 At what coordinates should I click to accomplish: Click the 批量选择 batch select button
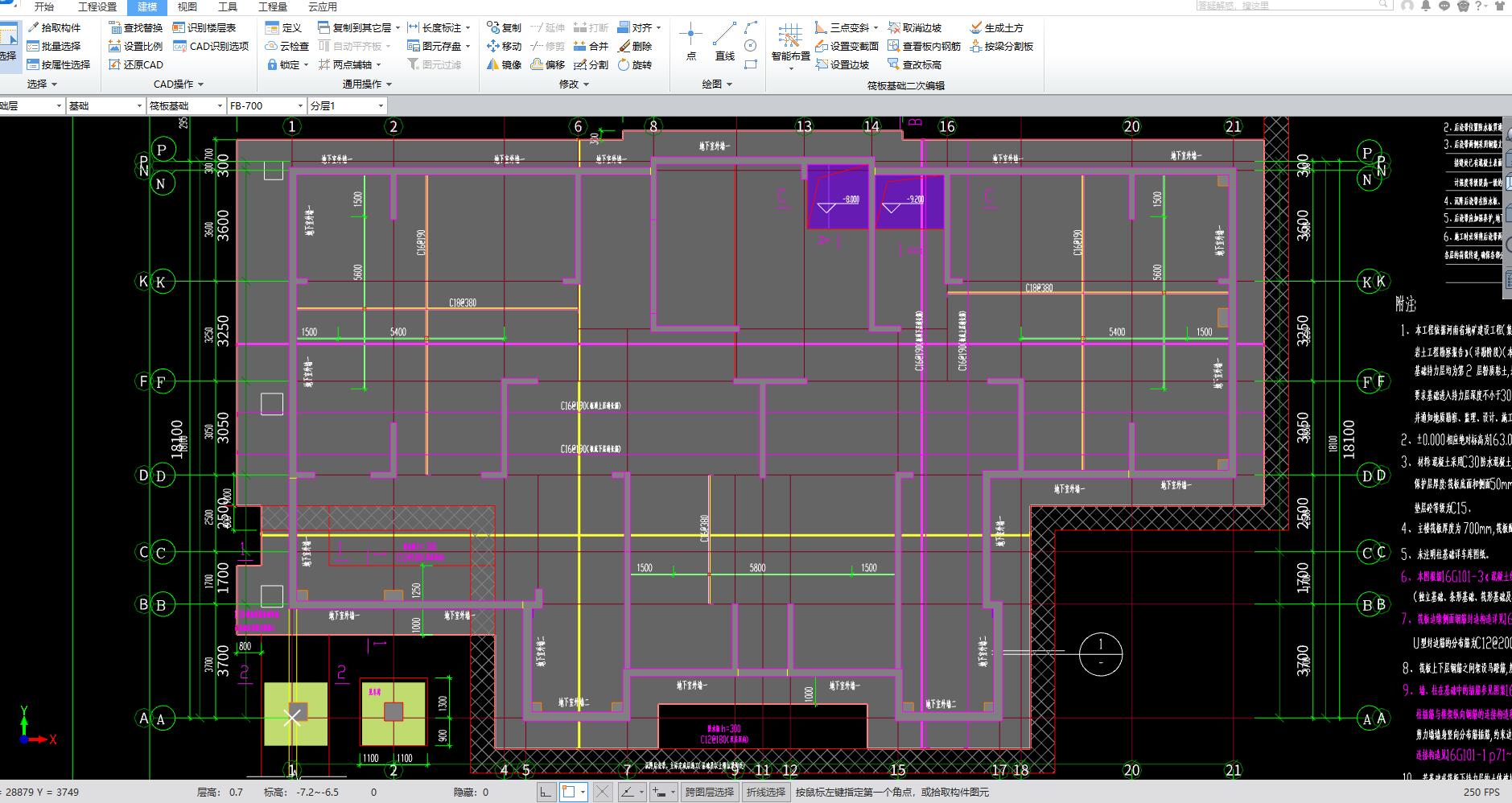[x=54, y=46]
